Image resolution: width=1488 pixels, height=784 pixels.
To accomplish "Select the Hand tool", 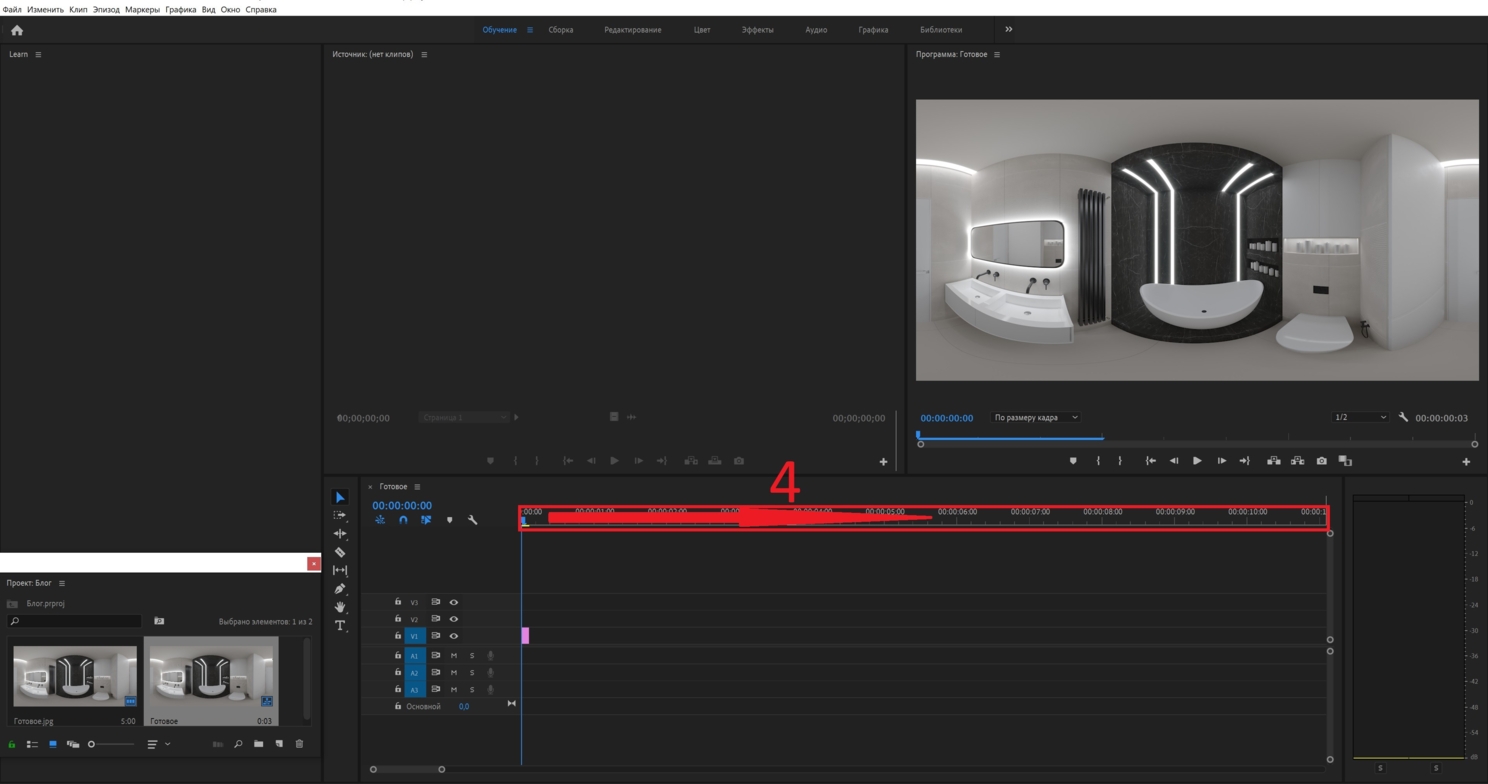I will 340,607.
